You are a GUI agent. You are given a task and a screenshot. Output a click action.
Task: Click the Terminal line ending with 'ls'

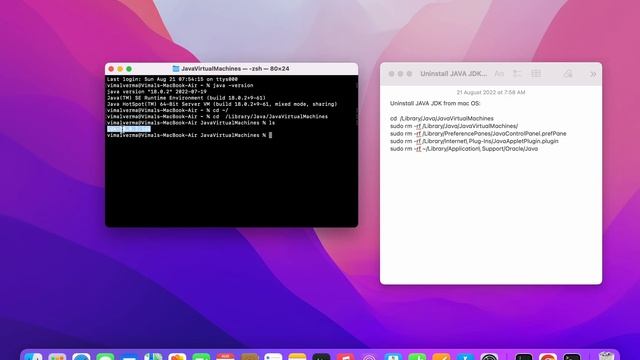tap(191, 123)
